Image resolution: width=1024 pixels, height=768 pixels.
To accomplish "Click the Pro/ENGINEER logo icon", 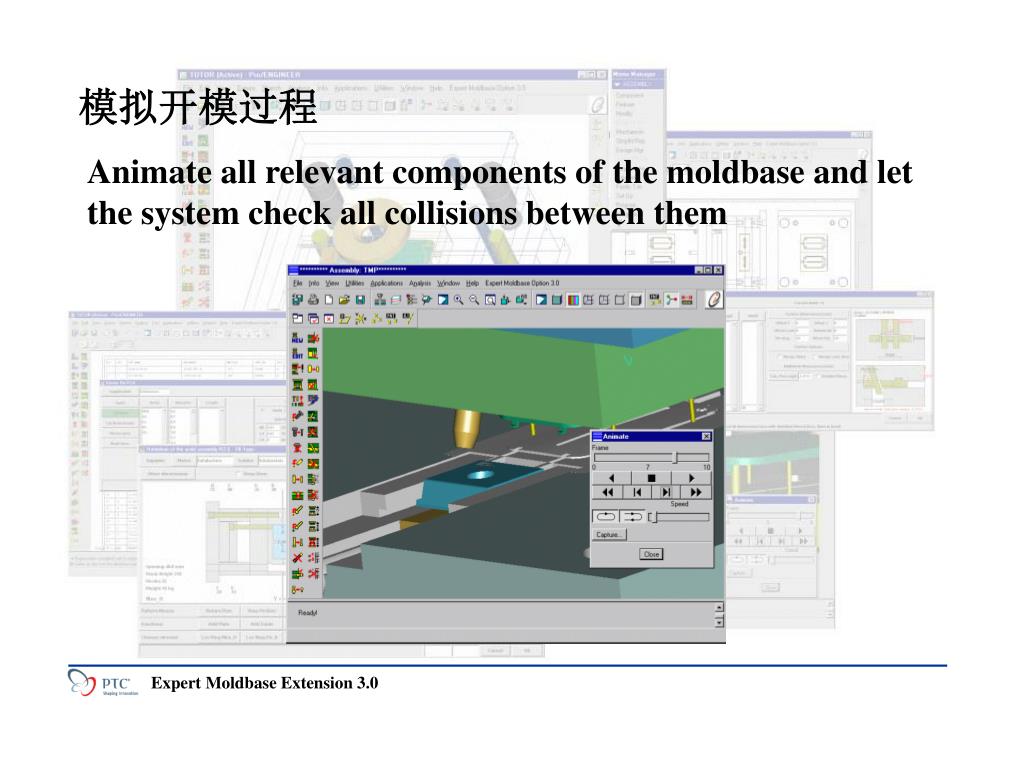I will click(x=714, y=300).
